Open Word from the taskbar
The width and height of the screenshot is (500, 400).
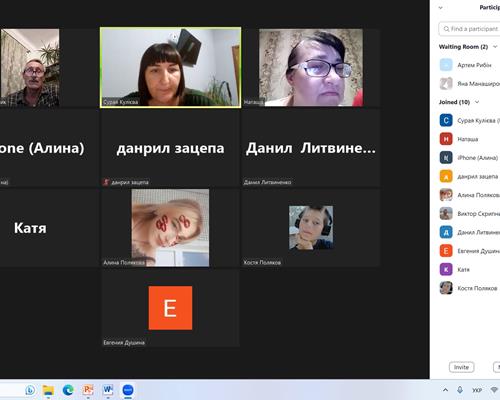tap(108, 390)
